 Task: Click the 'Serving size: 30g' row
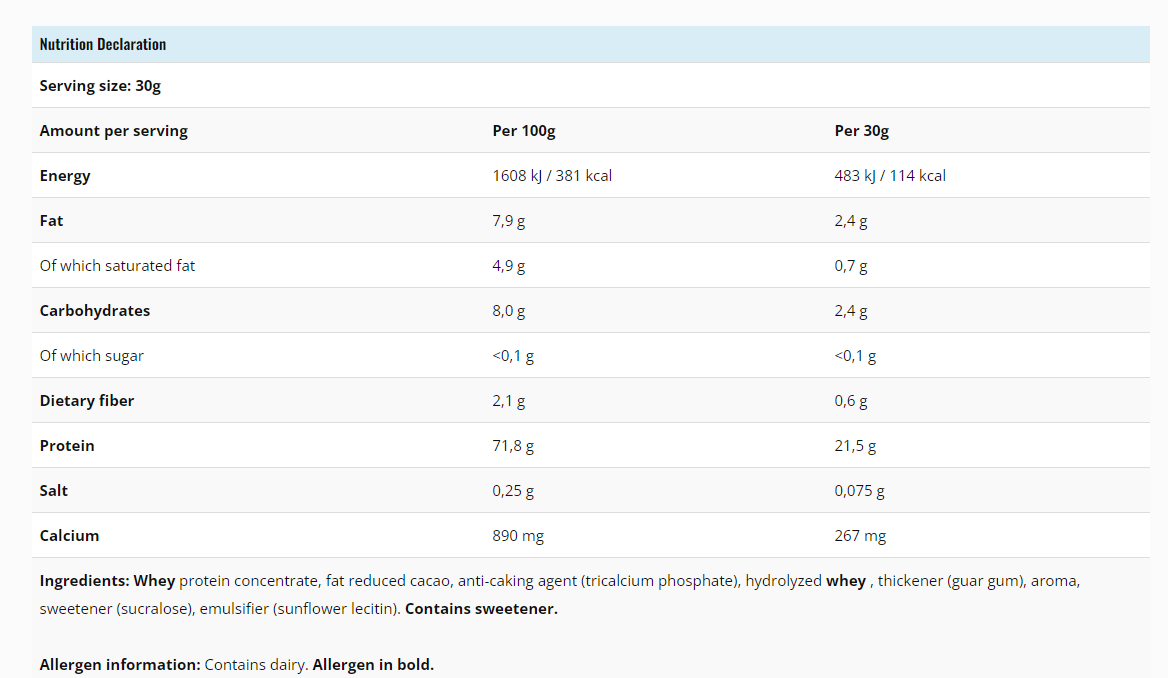tap(100, 86)
